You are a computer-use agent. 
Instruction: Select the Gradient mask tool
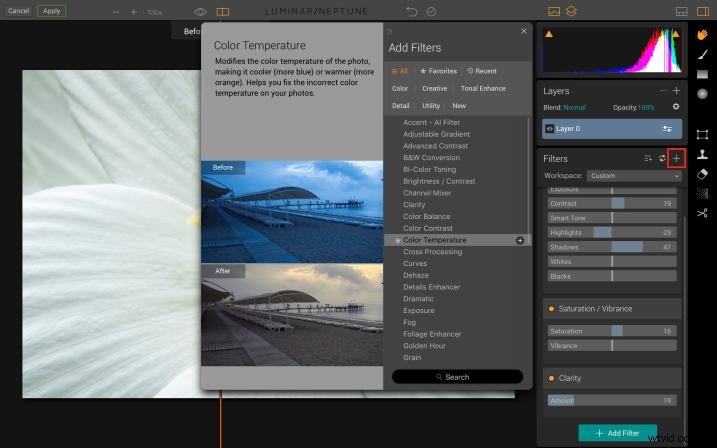(x=702, y=74)
